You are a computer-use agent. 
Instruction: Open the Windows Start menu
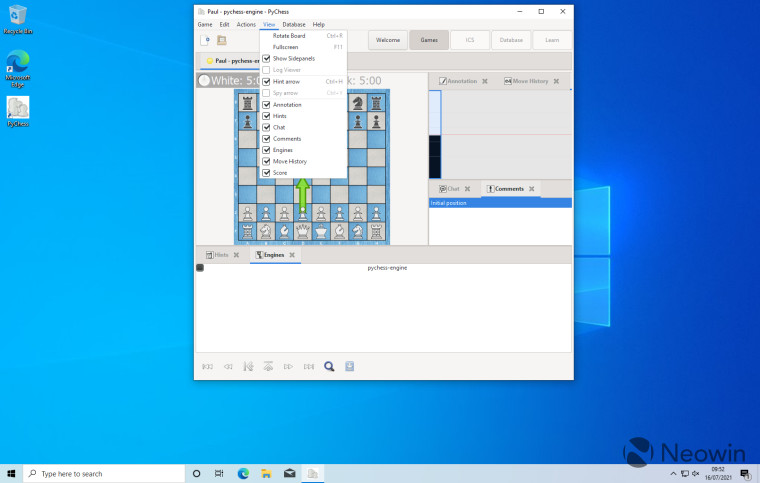tap(11, 473)
